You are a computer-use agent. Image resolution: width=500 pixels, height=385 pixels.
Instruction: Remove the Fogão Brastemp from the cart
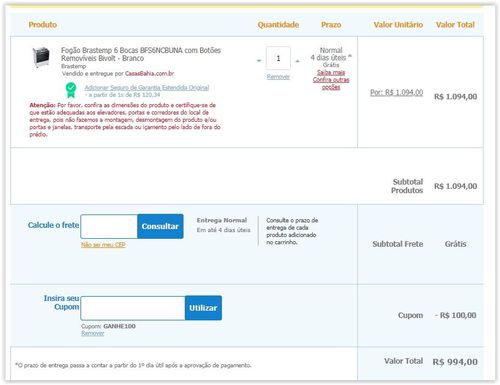pyautogui.click(x=278, y=77)
